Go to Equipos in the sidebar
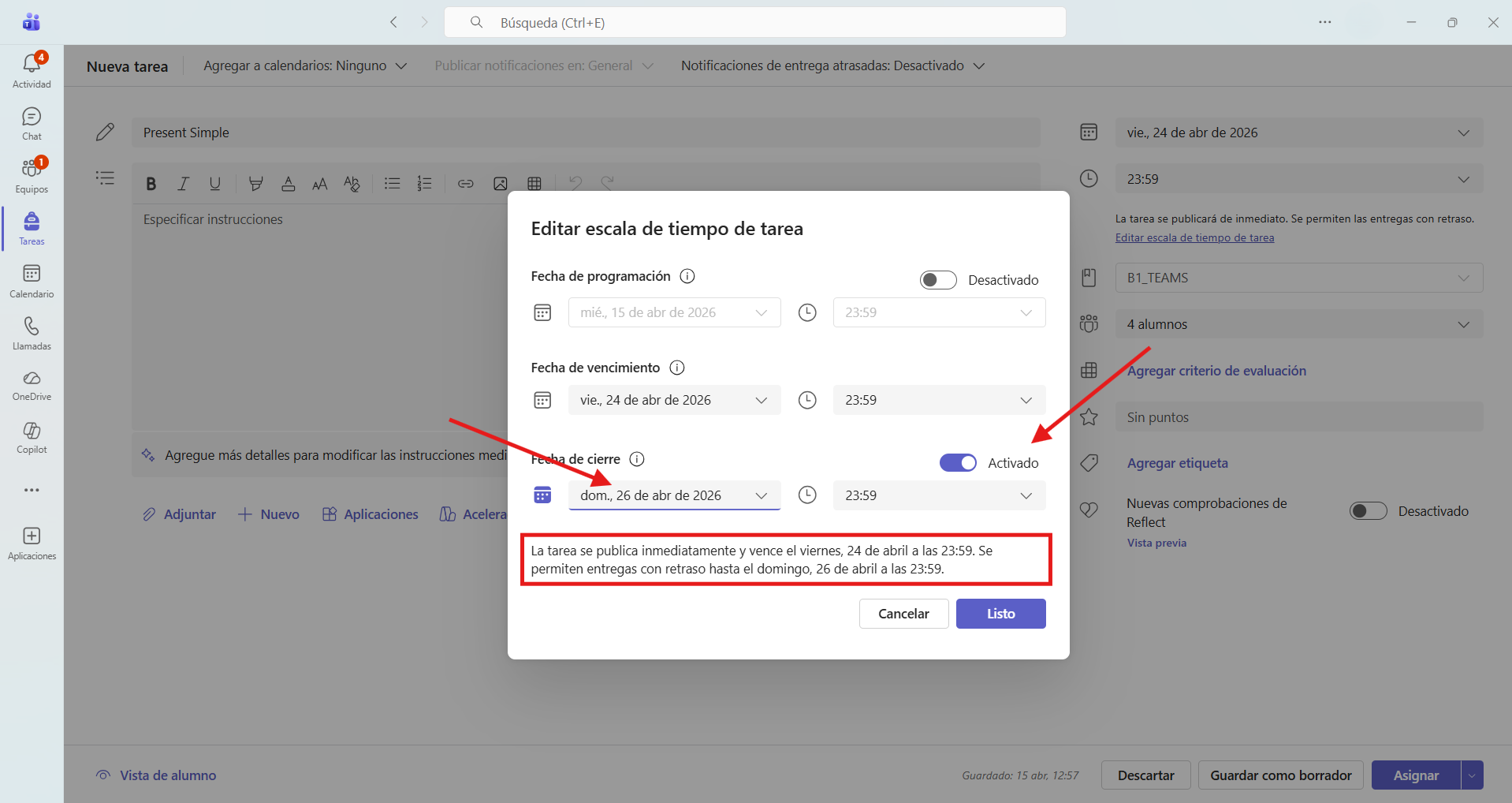Viewport: 1512px width, 803px height. tap(32, 176)
